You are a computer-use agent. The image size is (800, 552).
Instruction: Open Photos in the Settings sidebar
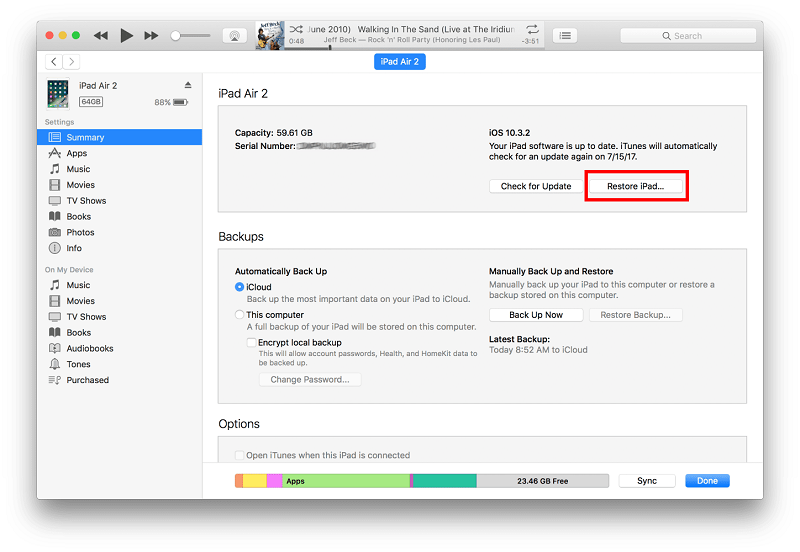[x=80, y=232]
